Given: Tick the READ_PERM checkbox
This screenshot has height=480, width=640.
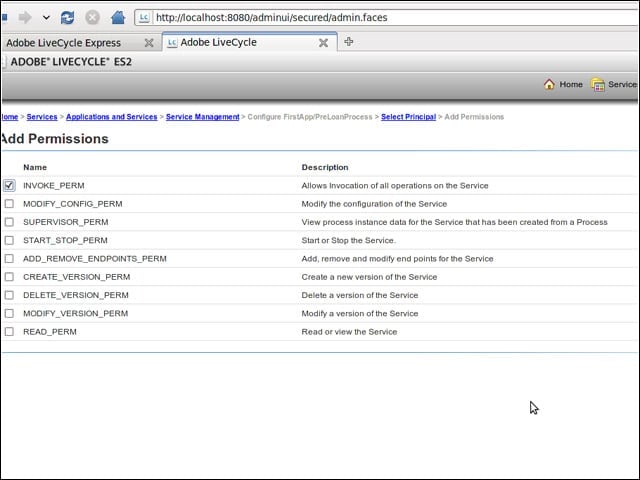Looking at the screenshot, I should click(x=9, y=331).
